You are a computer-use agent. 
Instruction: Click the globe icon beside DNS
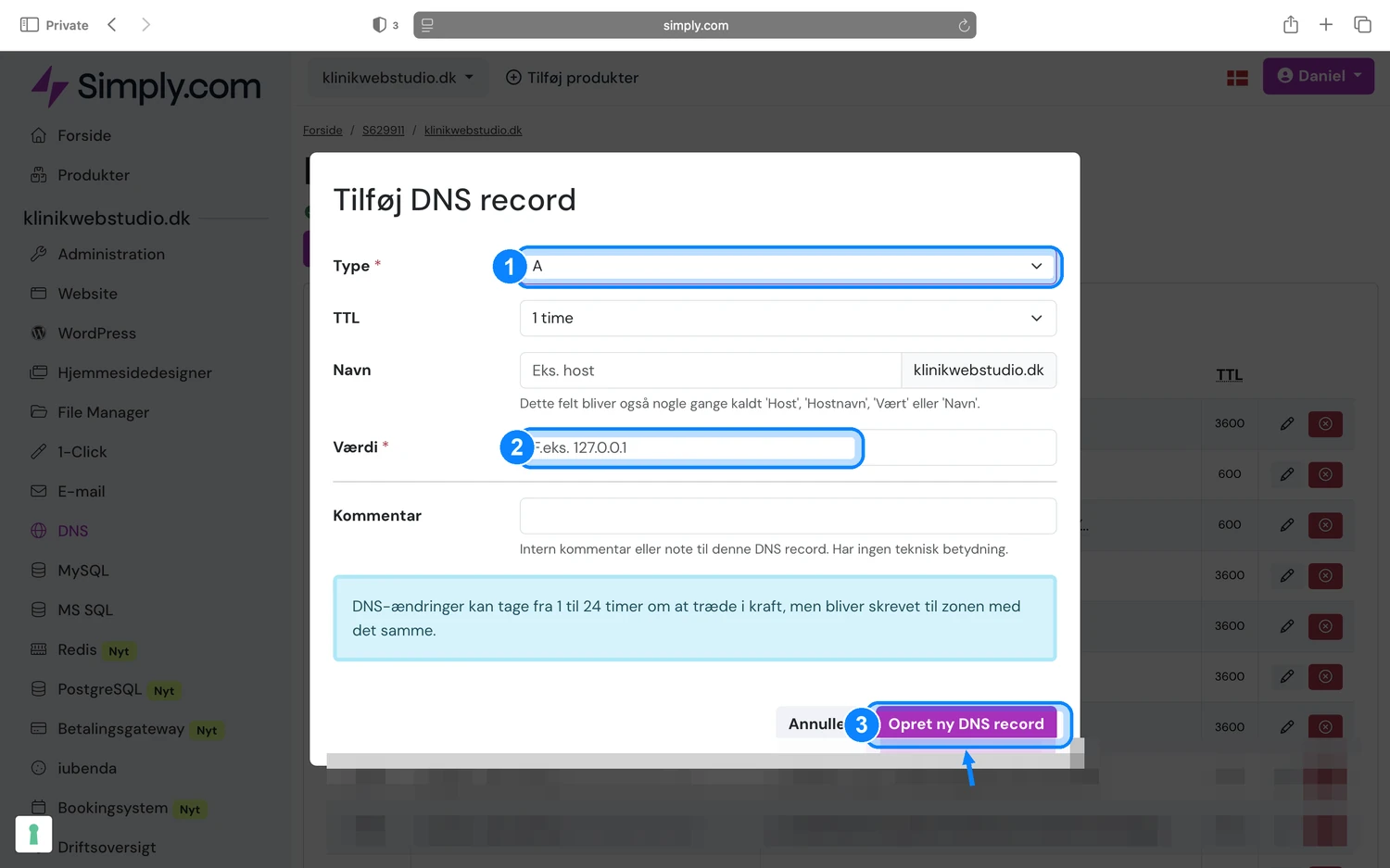pyautogui.click(x=38, y=531)
